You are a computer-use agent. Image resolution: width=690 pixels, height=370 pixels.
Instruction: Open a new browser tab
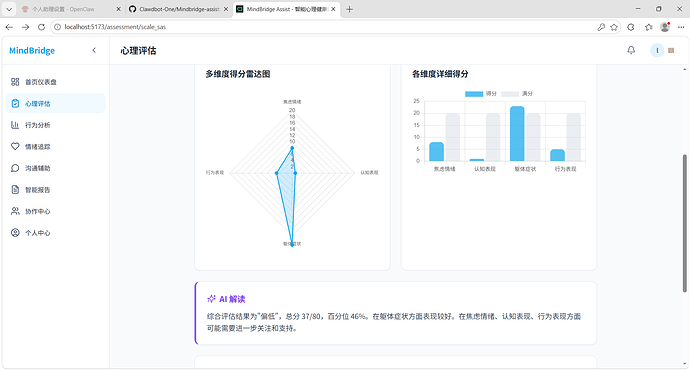[349, 9]
